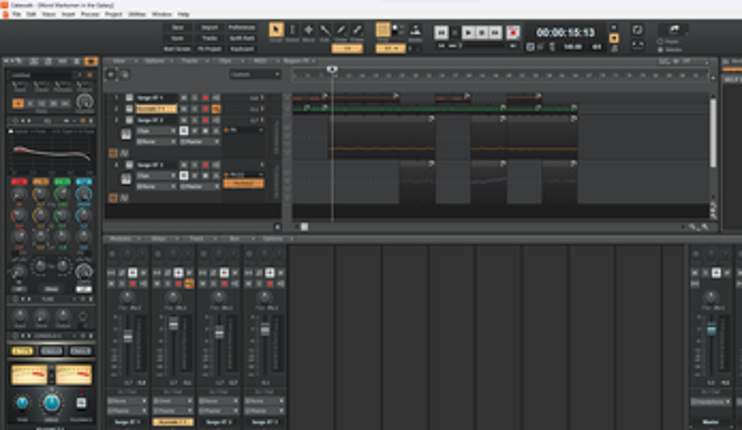The image size is (742, 430).
Task: Click the playhead marker on the time ruler
Action: [x=332, y=69]
